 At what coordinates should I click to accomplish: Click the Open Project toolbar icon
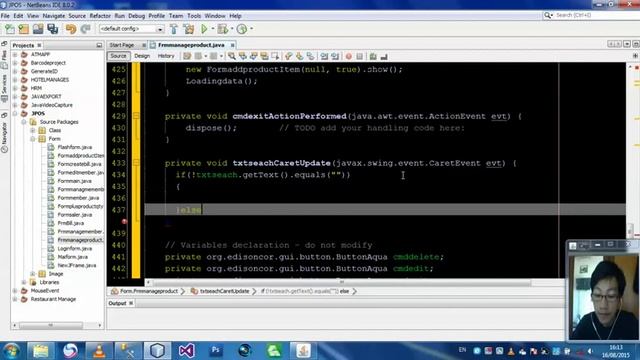click(x=38, y=29)
